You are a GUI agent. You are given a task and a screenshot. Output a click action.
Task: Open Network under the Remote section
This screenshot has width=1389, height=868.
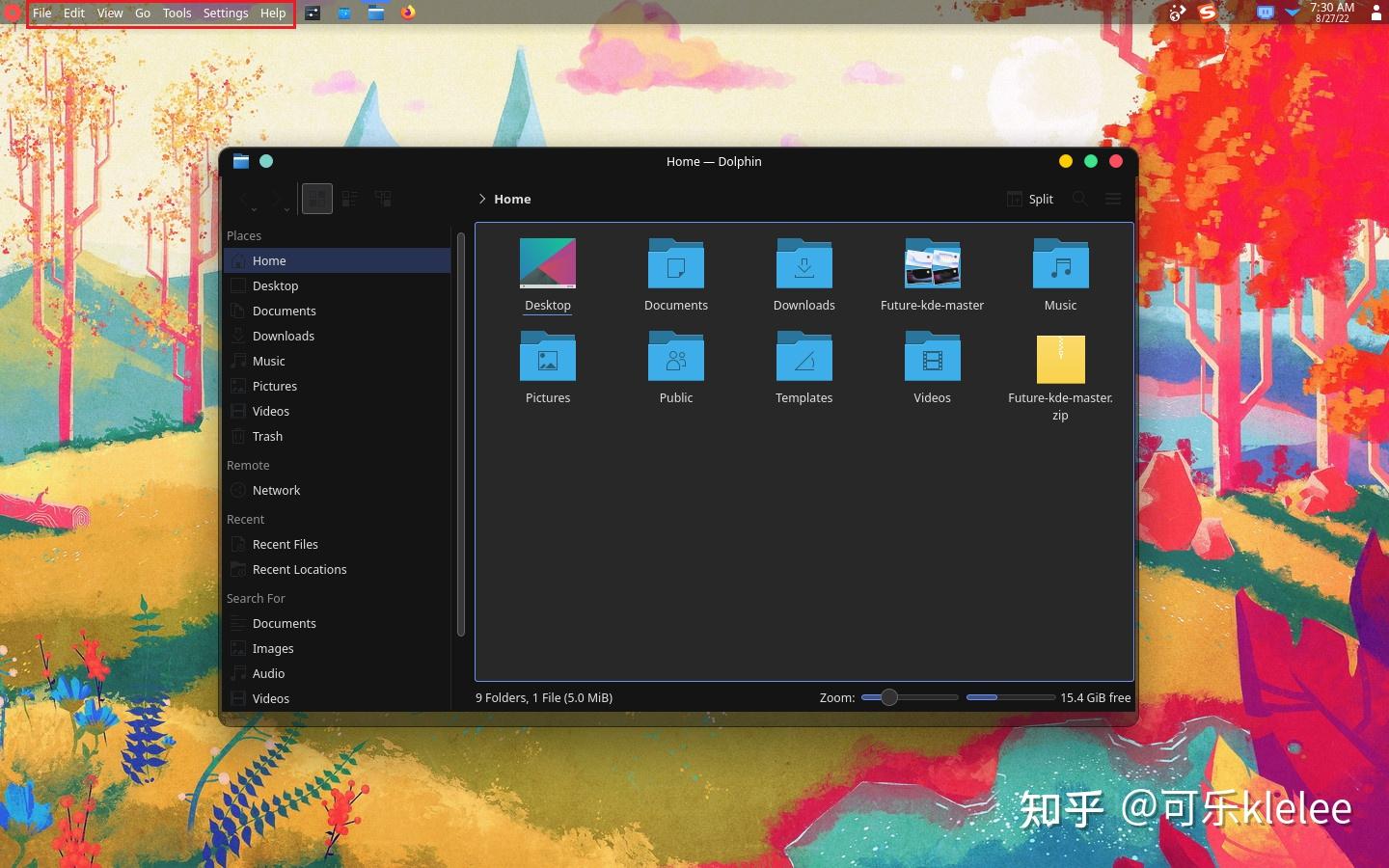pos(276,490)
